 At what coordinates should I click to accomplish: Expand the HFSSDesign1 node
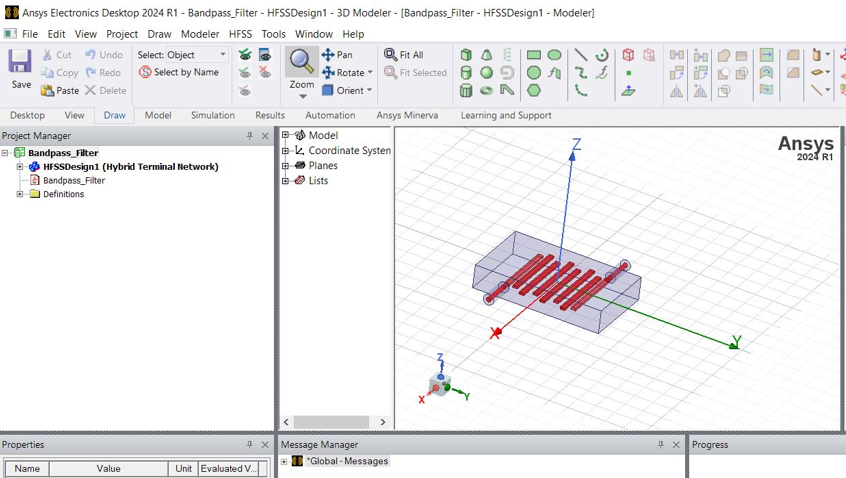[20, 167]
